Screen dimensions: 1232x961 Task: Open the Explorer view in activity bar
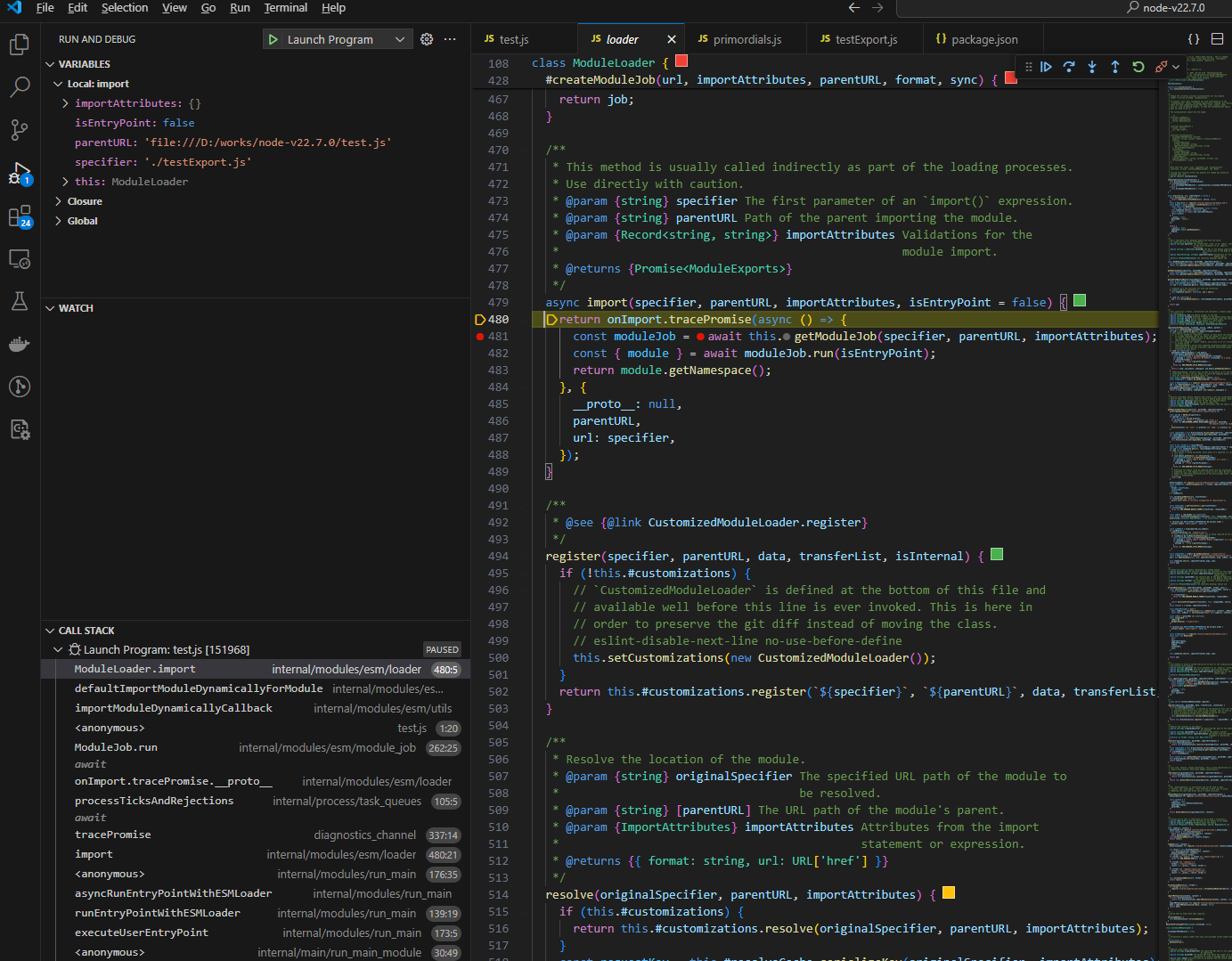click(20, 45)
